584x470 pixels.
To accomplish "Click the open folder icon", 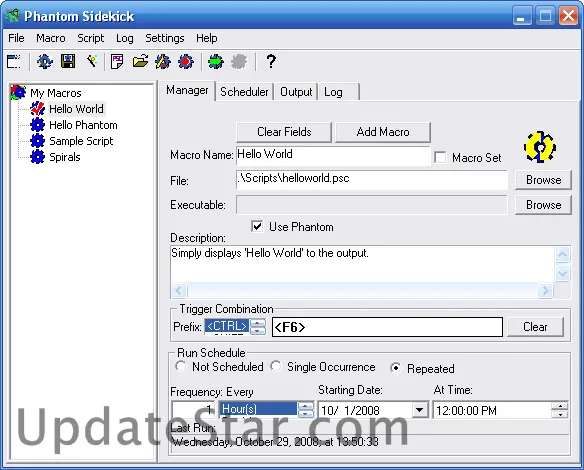I will coord(140,61).
